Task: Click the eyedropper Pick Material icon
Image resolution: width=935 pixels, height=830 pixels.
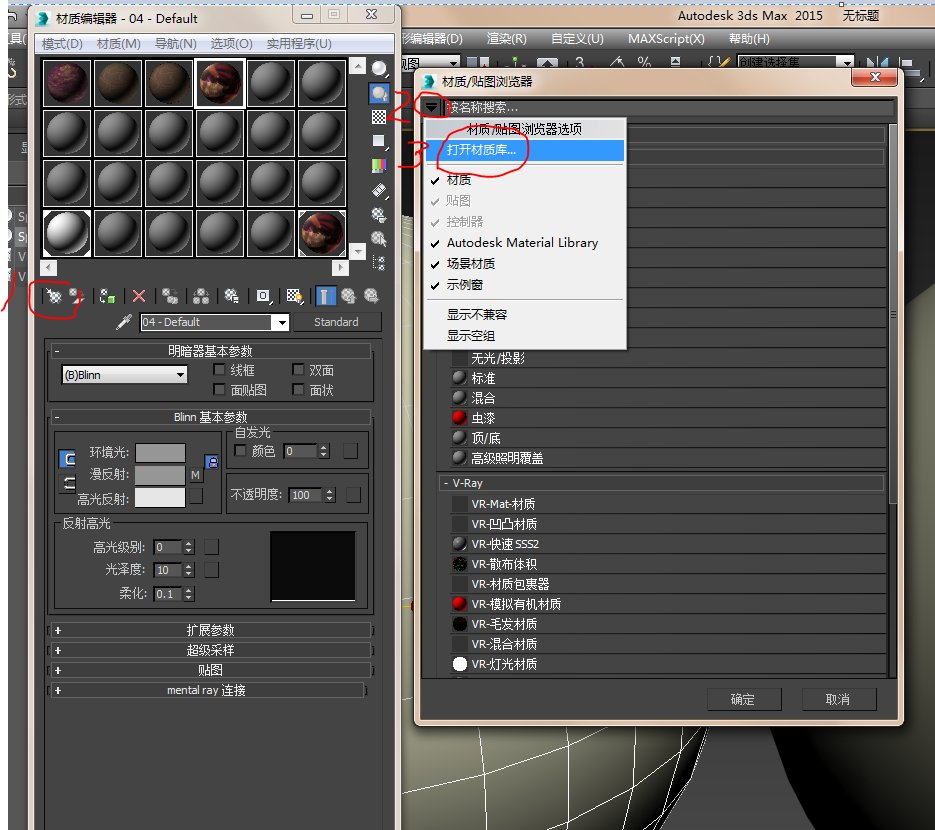Action: coord(122,322)
